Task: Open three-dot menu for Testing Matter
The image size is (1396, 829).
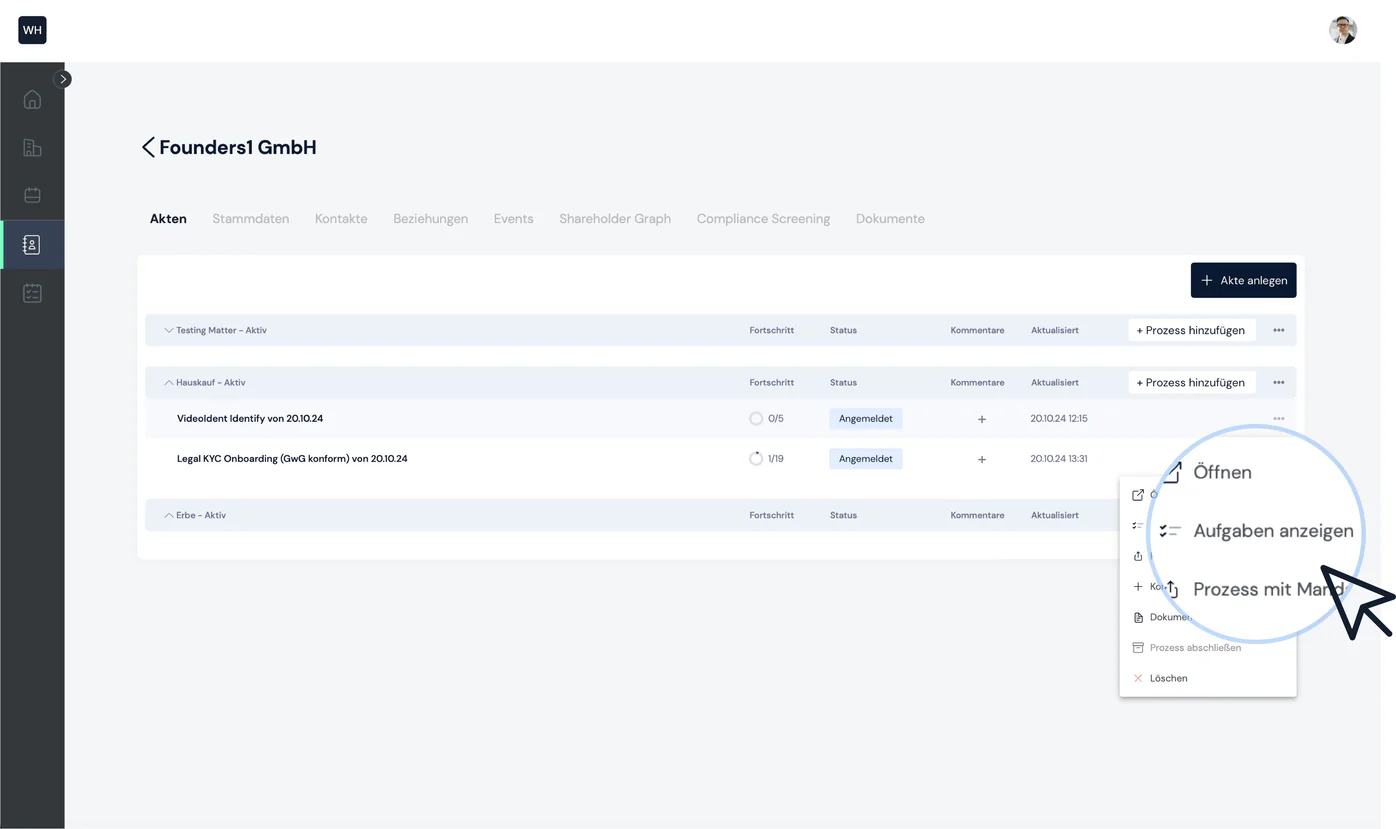Action: point(1278,330)
